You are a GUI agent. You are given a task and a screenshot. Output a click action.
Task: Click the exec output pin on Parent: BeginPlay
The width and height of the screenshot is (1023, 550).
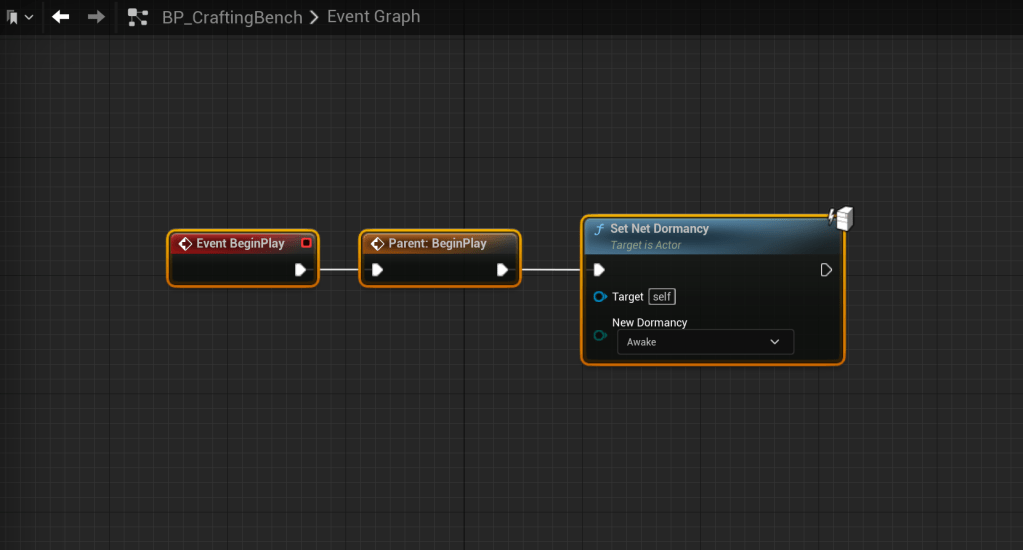[502, 270]
